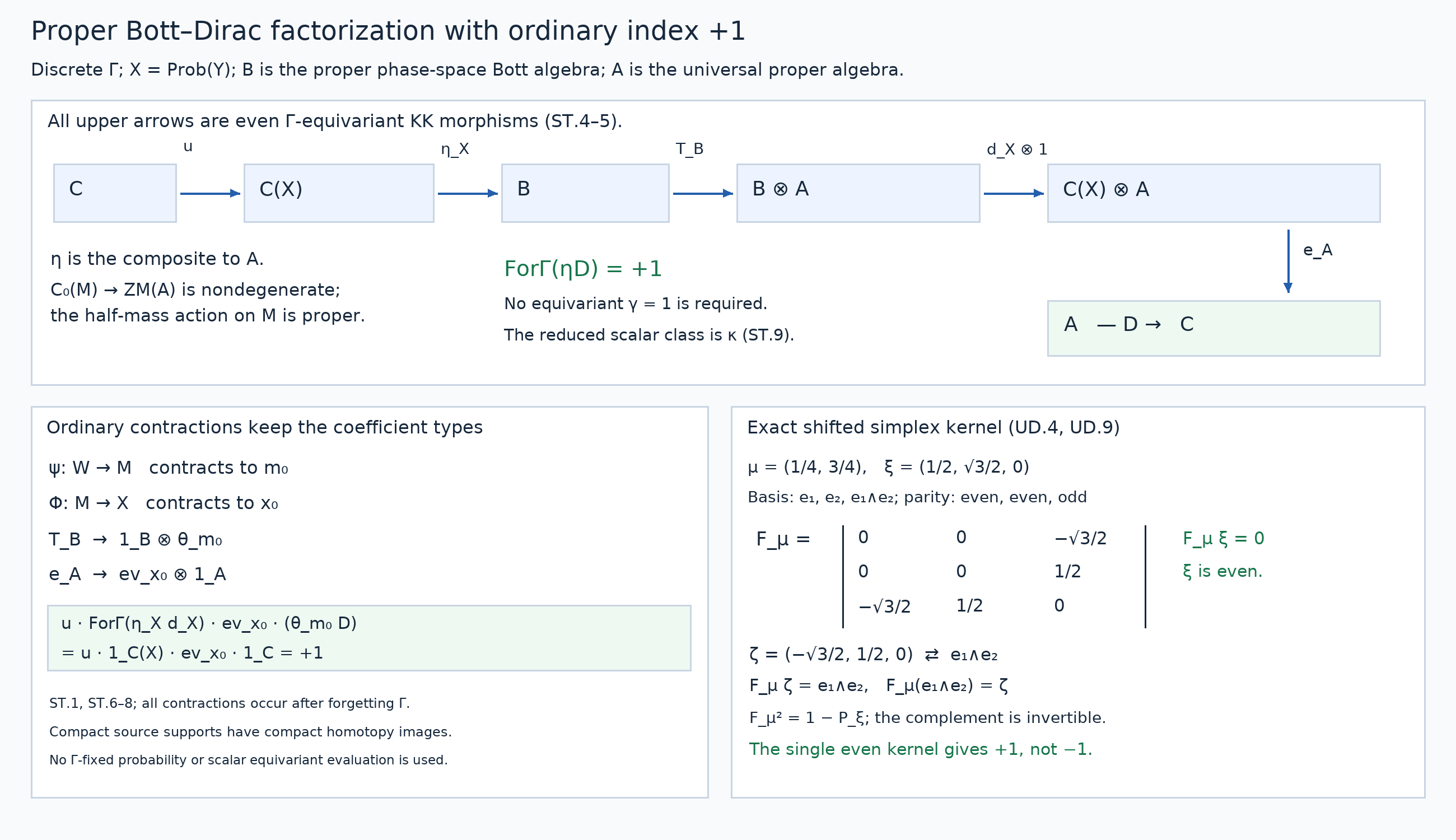The image size is (1456, 840).
Task: Click the matrix label 'F_μ ='
Action: tap(783, 540)
